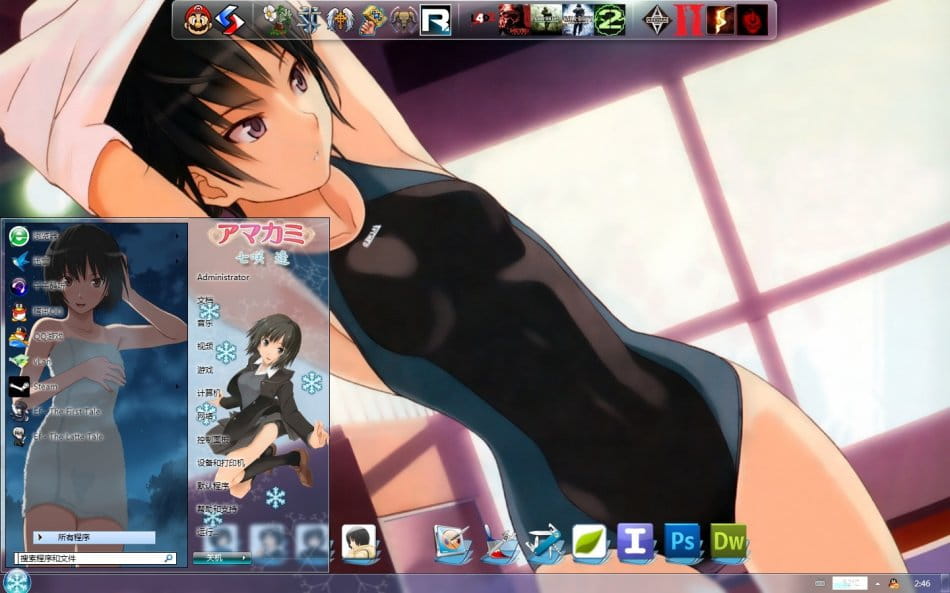Launch Adobe Dreamweaver from the bottom dock

728,542
